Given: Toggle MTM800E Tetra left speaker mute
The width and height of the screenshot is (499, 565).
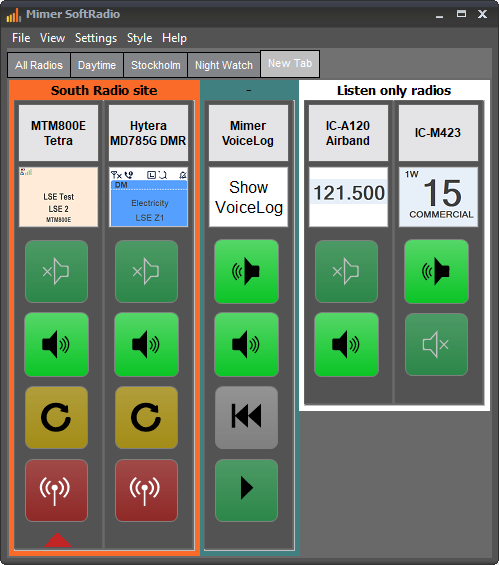Looking at the screenshot, I should click(57, 271).
